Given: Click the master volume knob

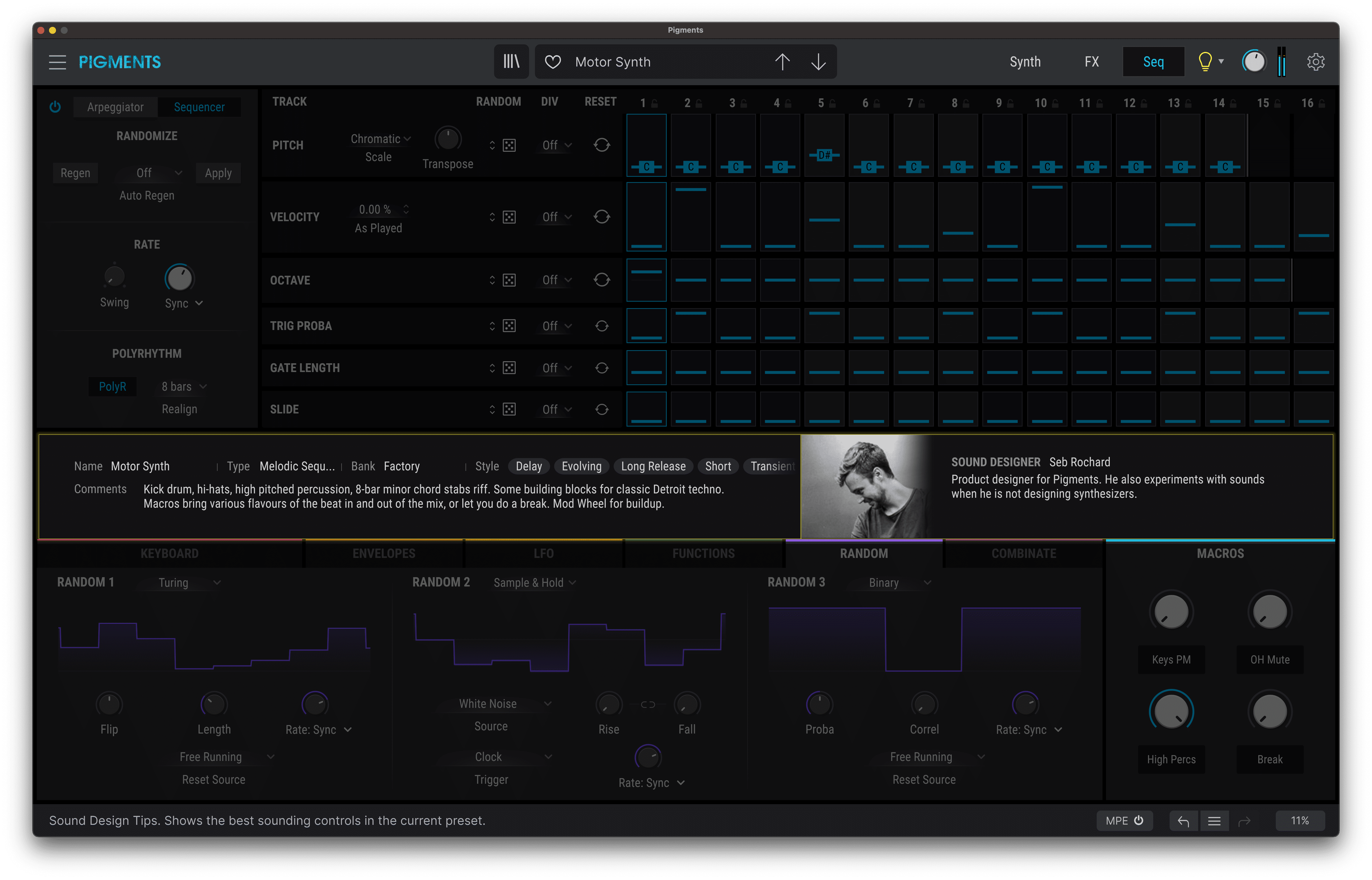Looking at the screenshot, I should click(x=1254, y=62).
